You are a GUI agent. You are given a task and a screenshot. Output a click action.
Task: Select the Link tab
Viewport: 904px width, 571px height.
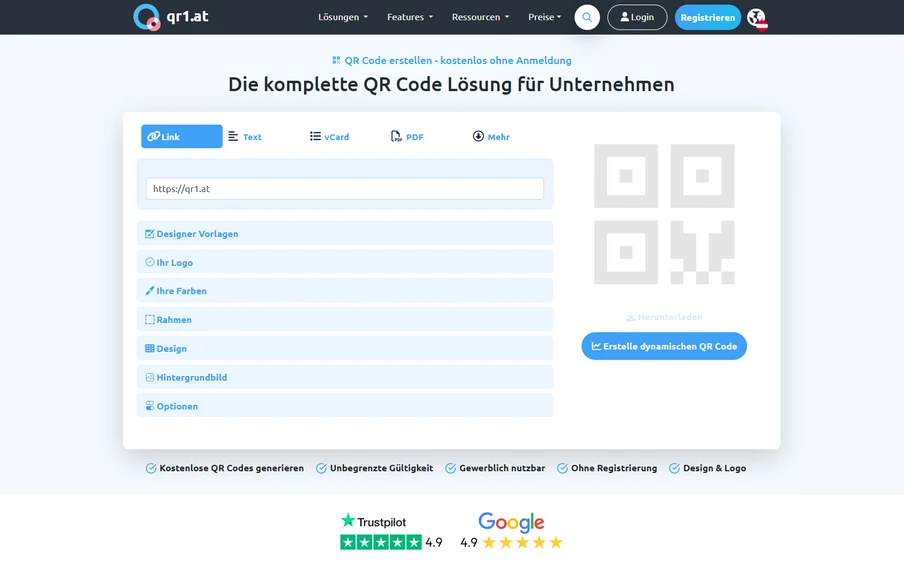[x=182, y=137]
